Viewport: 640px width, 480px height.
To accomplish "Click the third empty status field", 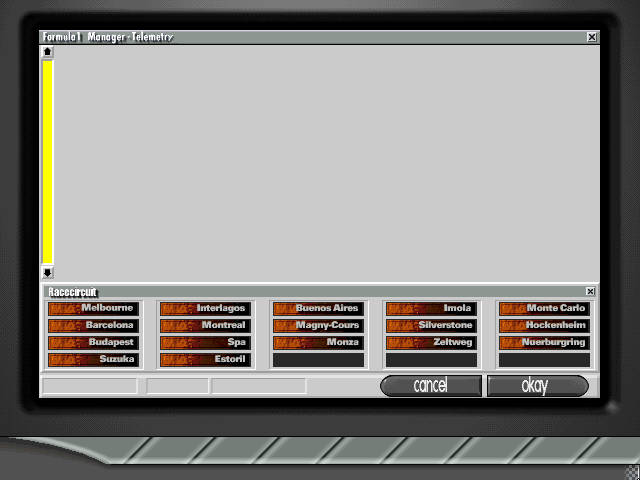I will [x=259, y=386].
